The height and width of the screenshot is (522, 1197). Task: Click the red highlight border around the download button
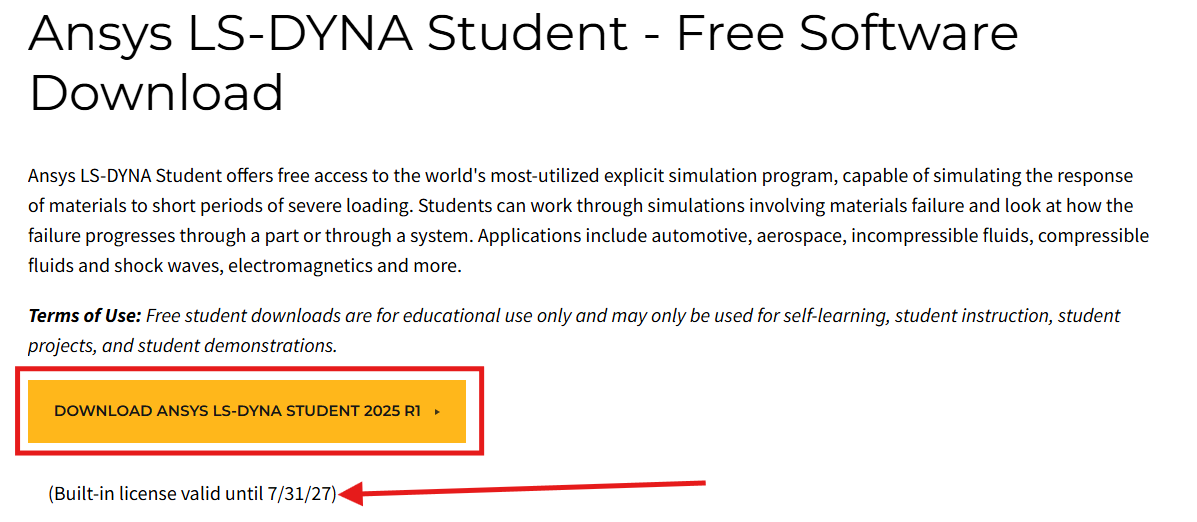pos(250,369)
